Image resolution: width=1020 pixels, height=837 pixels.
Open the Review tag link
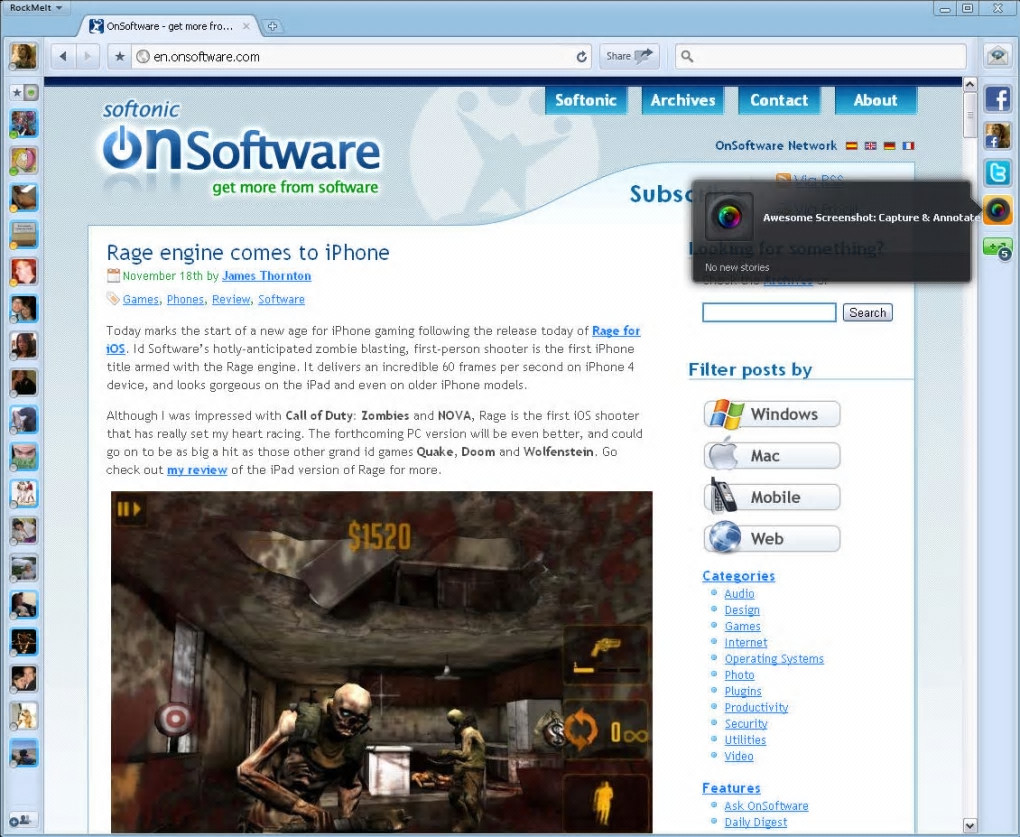point(231,299)
